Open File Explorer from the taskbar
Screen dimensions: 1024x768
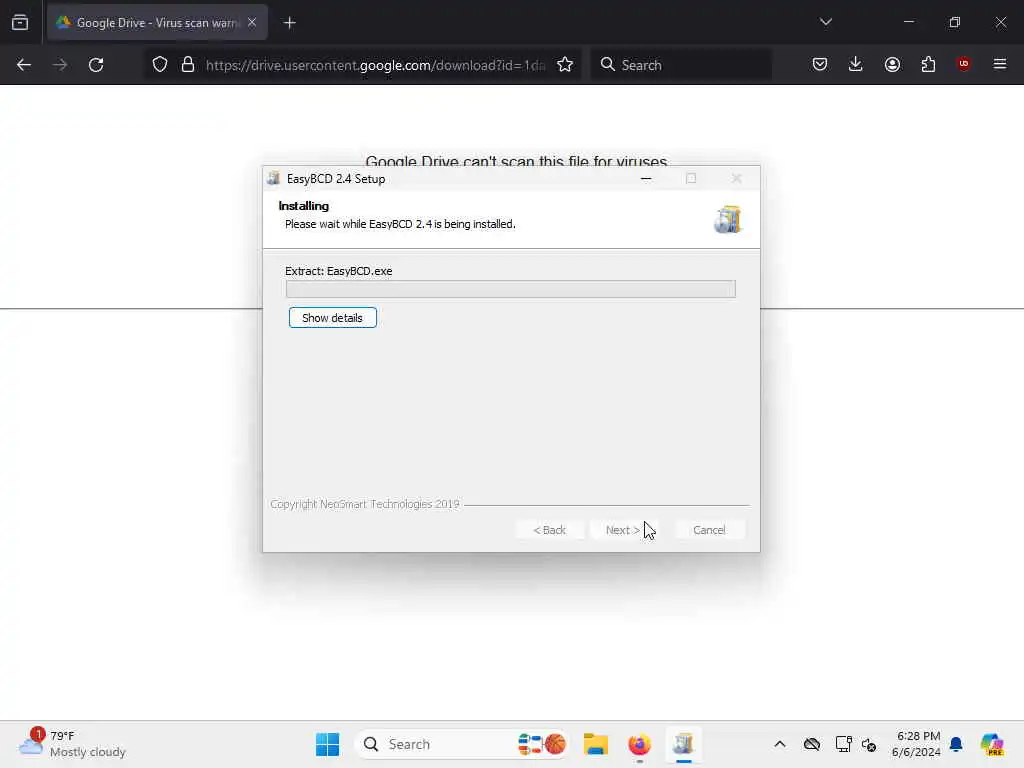click(596, 744)
